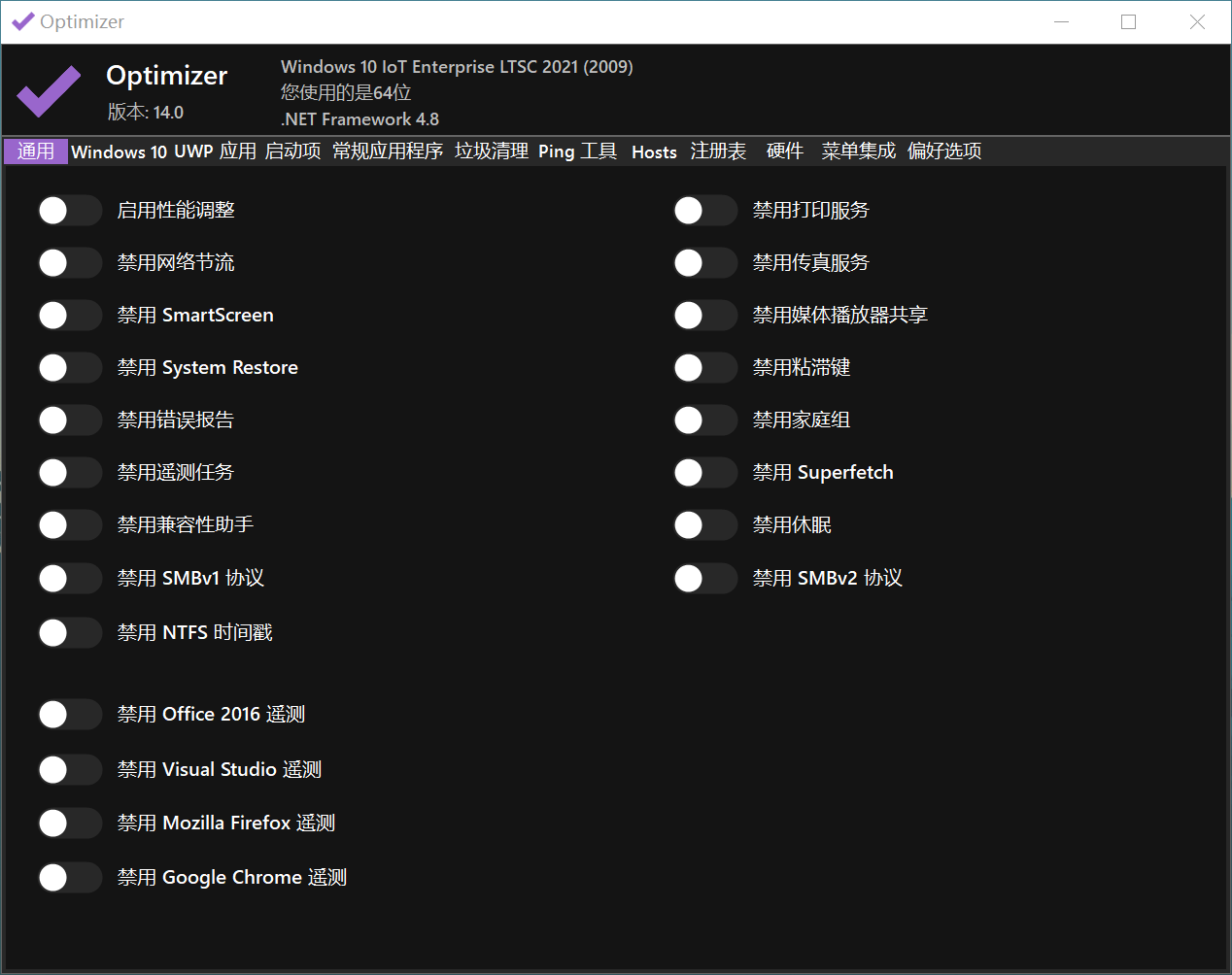Image resolution: width=1232 pixels, height=975 pixels.
Task: Click the Windows 10 IoT Enterprise LTSC text
Action: pyautogui.click(x=457, y=67)
